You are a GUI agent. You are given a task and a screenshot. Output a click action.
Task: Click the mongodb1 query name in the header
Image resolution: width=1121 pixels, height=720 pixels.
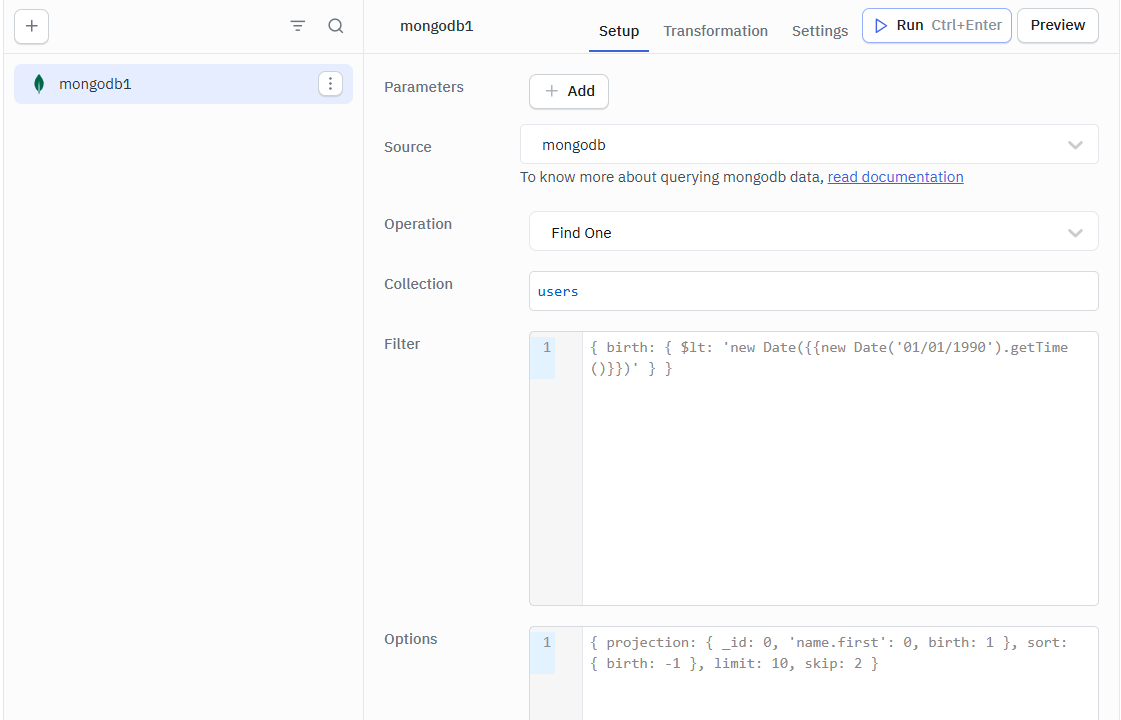click(x=436, y=26)
